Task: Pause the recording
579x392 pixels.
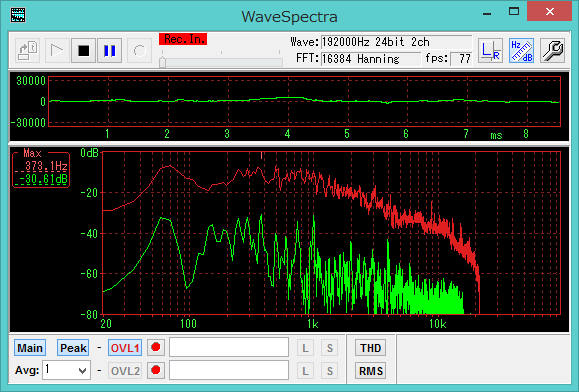Action: (x=110, y=51)
